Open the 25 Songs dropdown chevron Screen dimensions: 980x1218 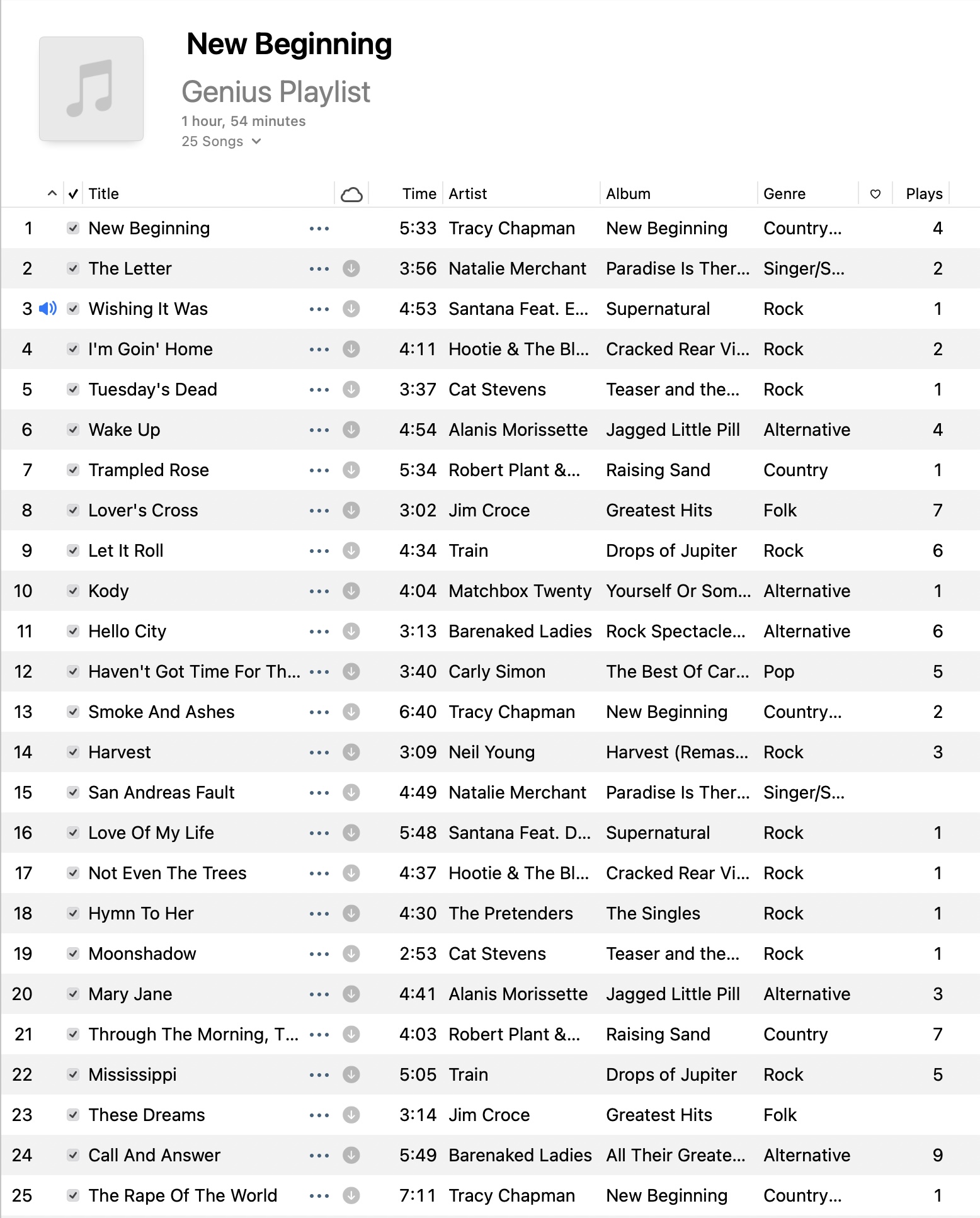(x=256, y=142)
